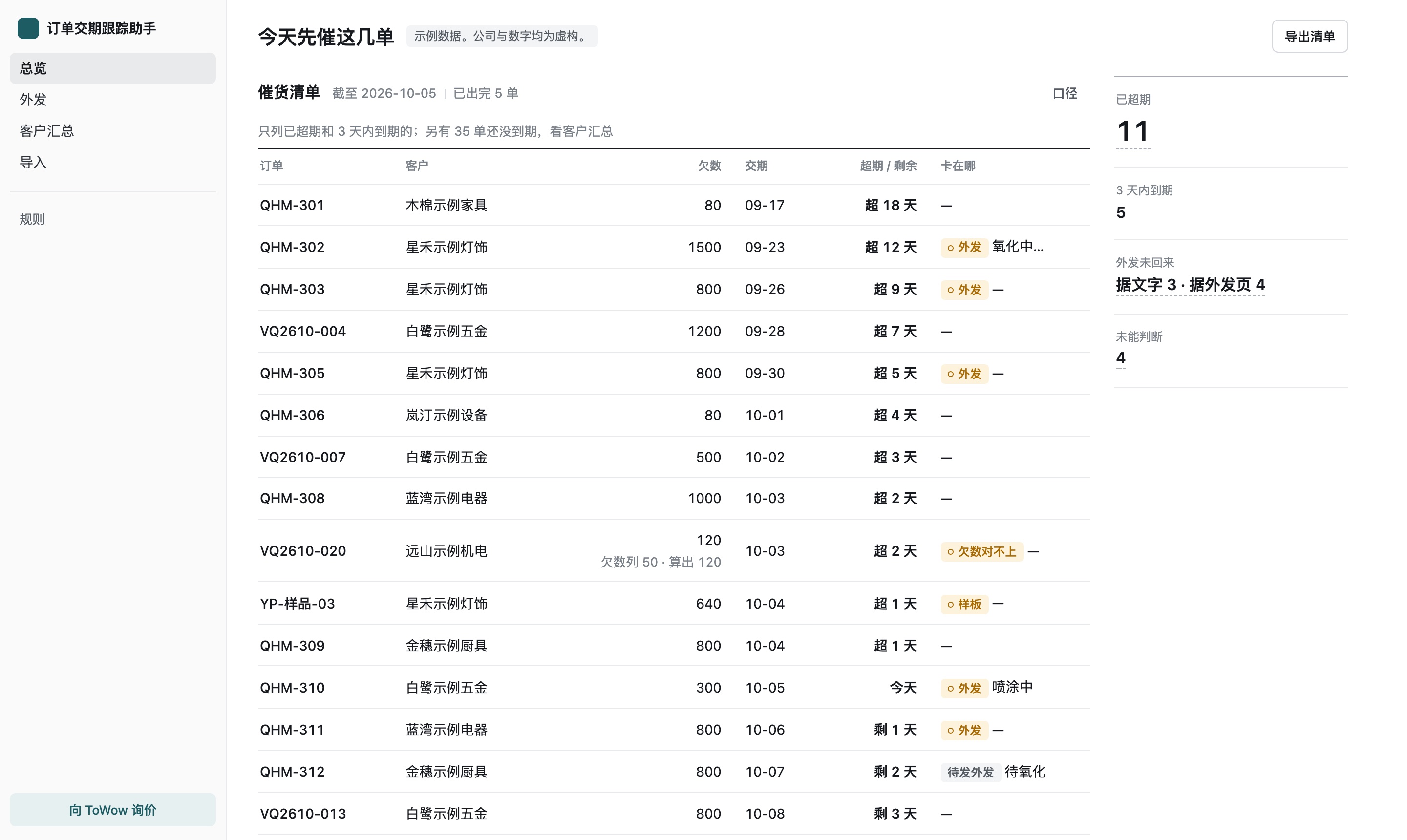Open the 外发 sidebar item
1407x840 pixels.
[113, 100]
